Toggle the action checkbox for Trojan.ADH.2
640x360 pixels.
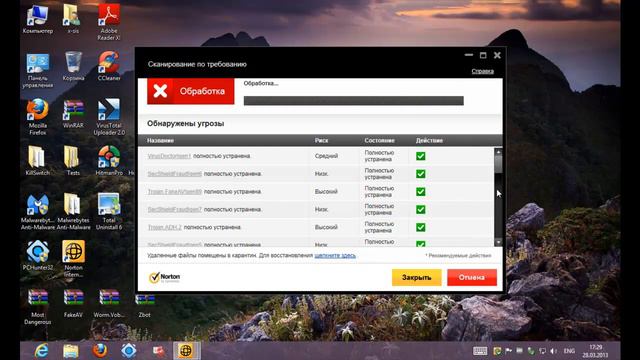pyautogui.click(x=420, y=227)
